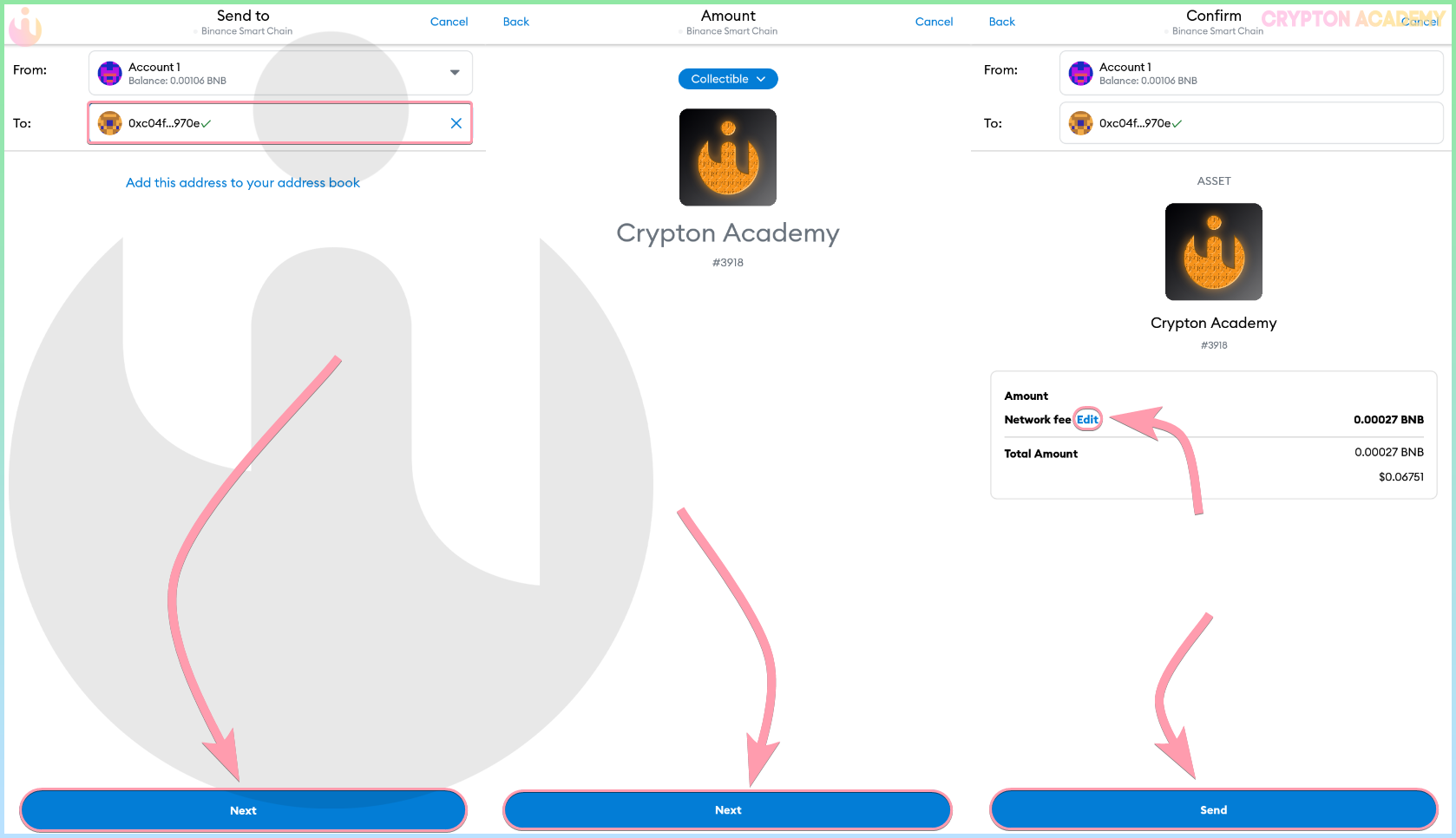Add this address to your address book
Screen dimensions: 1456x838
coord(243,182)
